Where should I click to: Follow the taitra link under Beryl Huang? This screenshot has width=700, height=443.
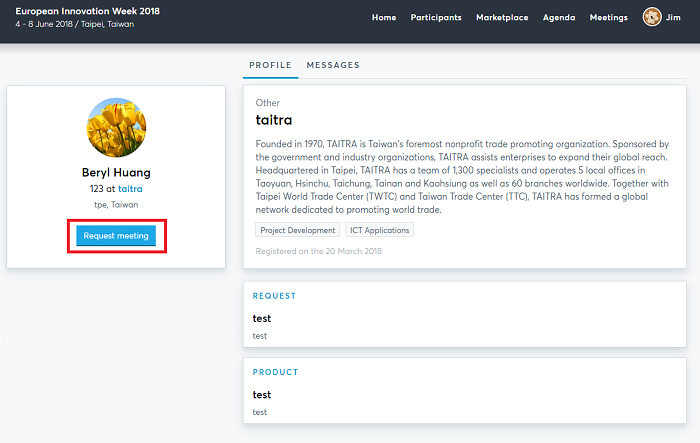tap(130, 188)
